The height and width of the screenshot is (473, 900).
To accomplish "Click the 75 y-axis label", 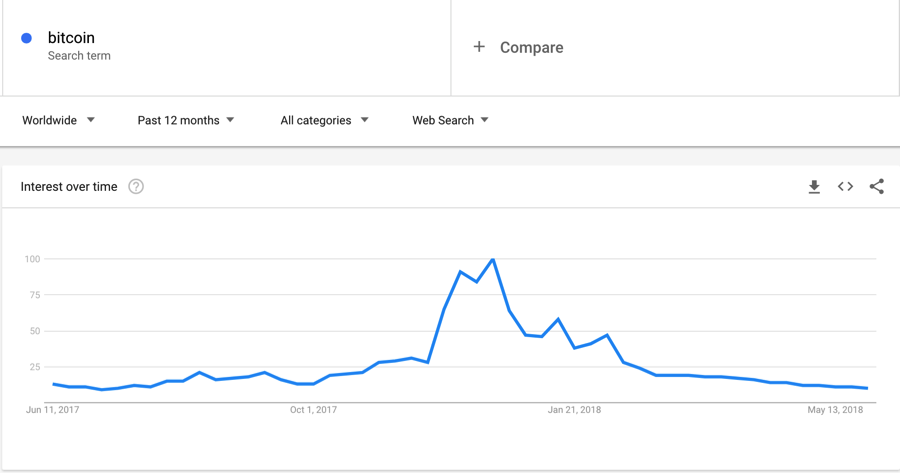I will (x=33, y=295).
